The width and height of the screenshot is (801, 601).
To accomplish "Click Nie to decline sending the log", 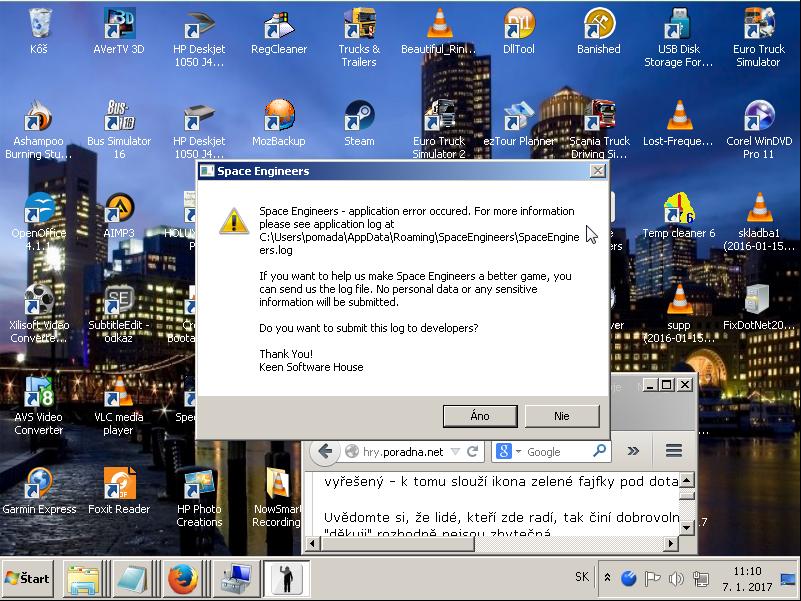I will (x=561, y=416).
